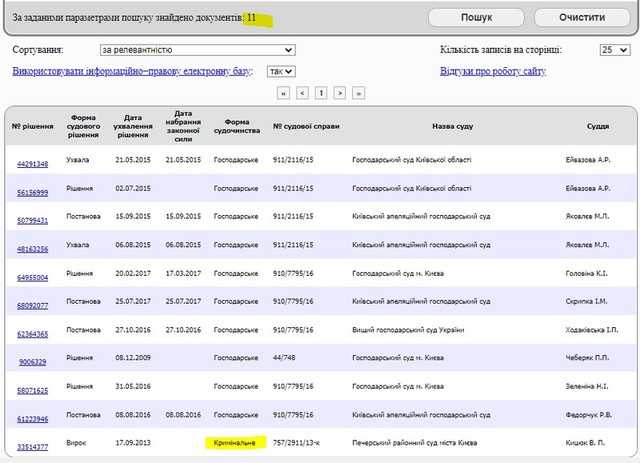Open decision link dated 02.07.2015 Рішення
640x463 pixels.
32,193
